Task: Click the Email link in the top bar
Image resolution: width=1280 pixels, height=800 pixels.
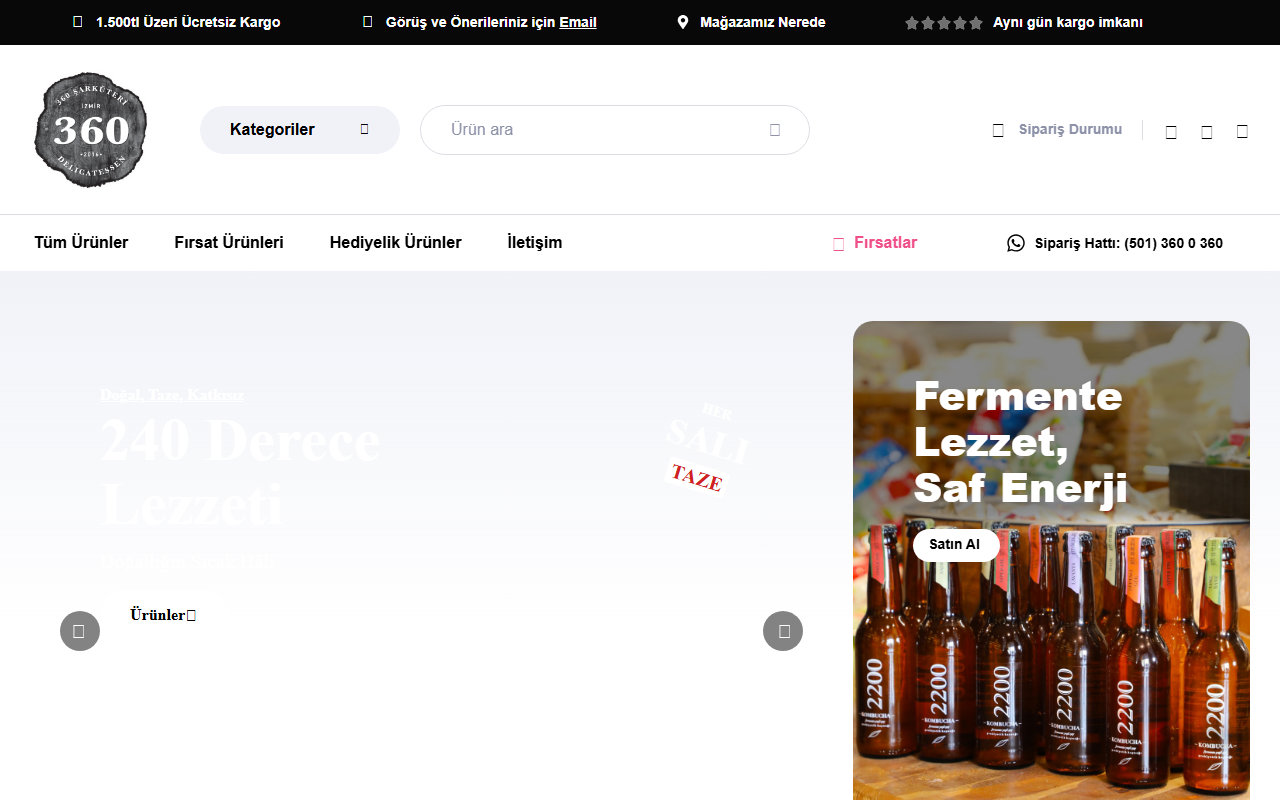Action: pyautogui.click(x=578, y=22)
